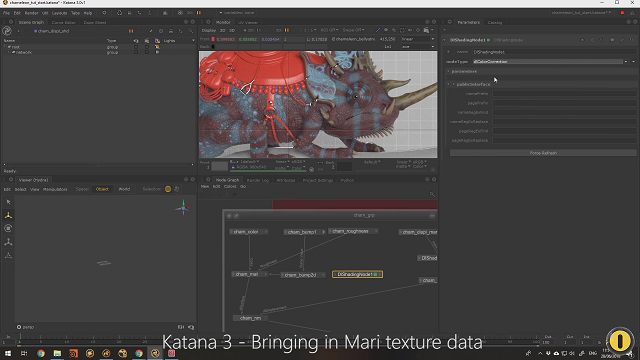The image size is (640, 360).
Task: Toggle the second checkbox on root row
Action: [147, 47]
